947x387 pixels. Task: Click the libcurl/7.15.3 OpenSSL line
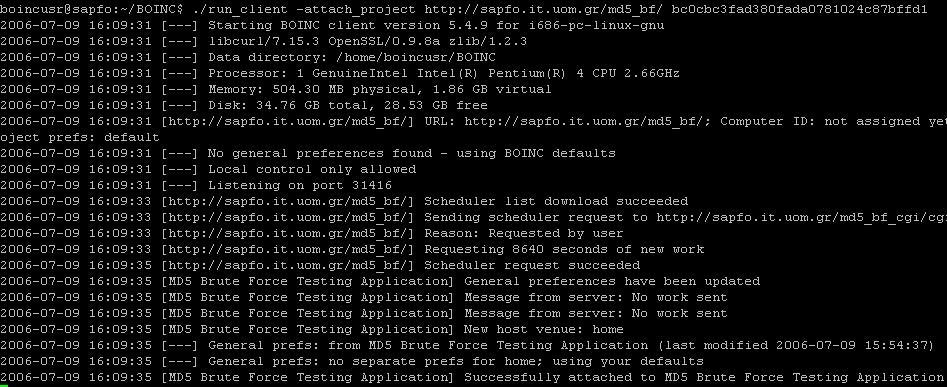367,41
